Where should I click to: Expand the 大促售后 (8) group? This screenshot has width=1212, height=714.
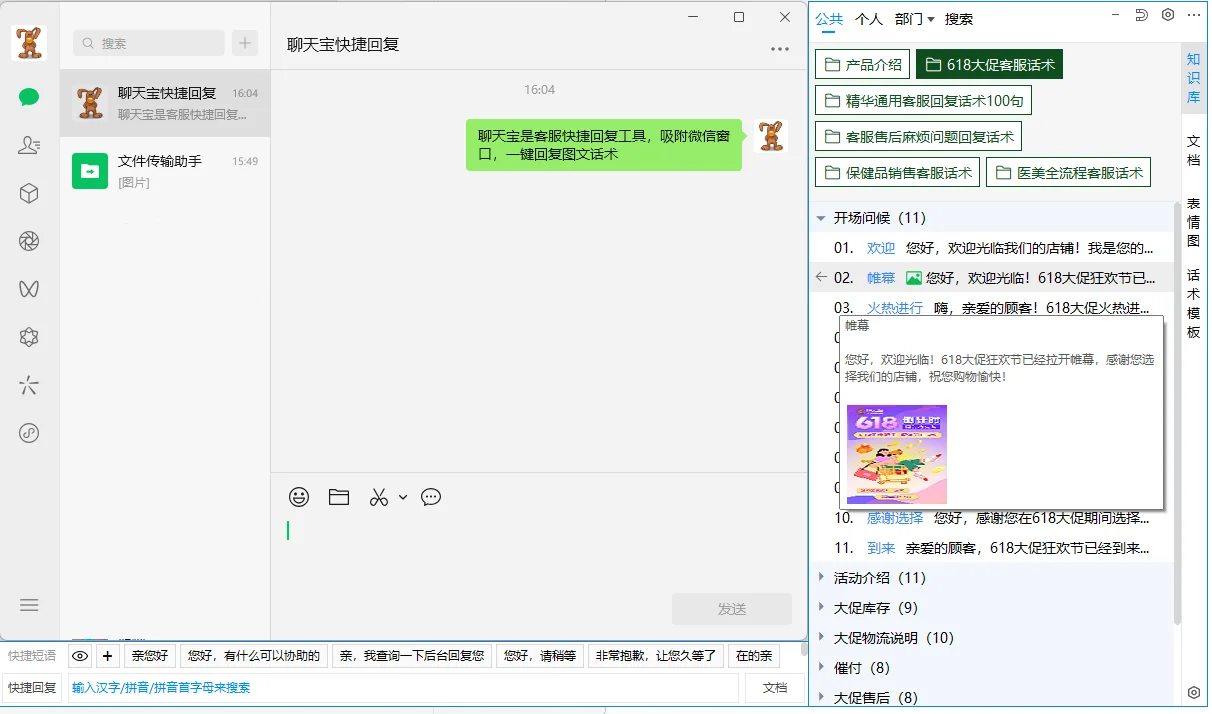pos(821,697)
